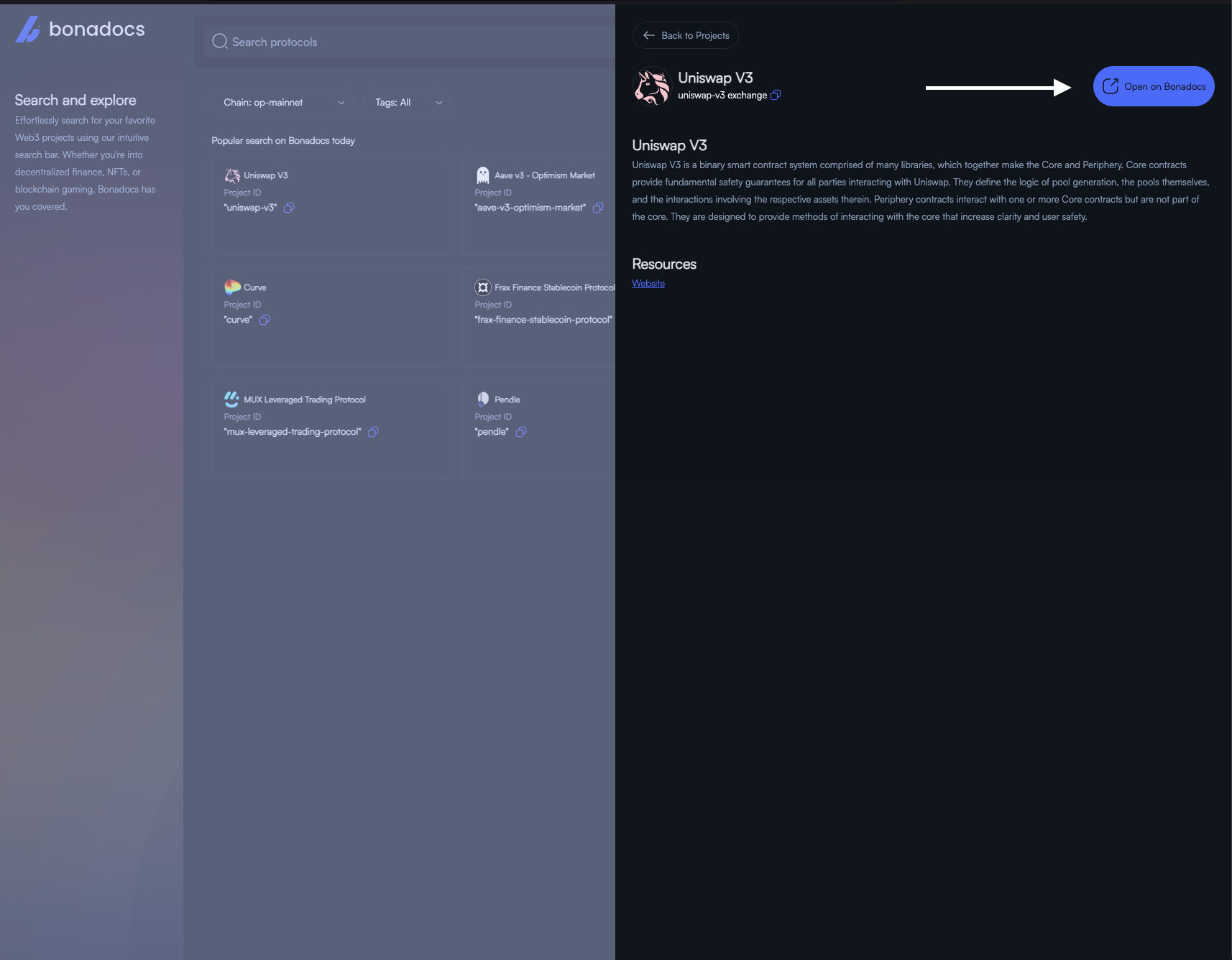Click the "pendle" project ID text
This screenshot has height=960, width=1232.
(492, 432)
